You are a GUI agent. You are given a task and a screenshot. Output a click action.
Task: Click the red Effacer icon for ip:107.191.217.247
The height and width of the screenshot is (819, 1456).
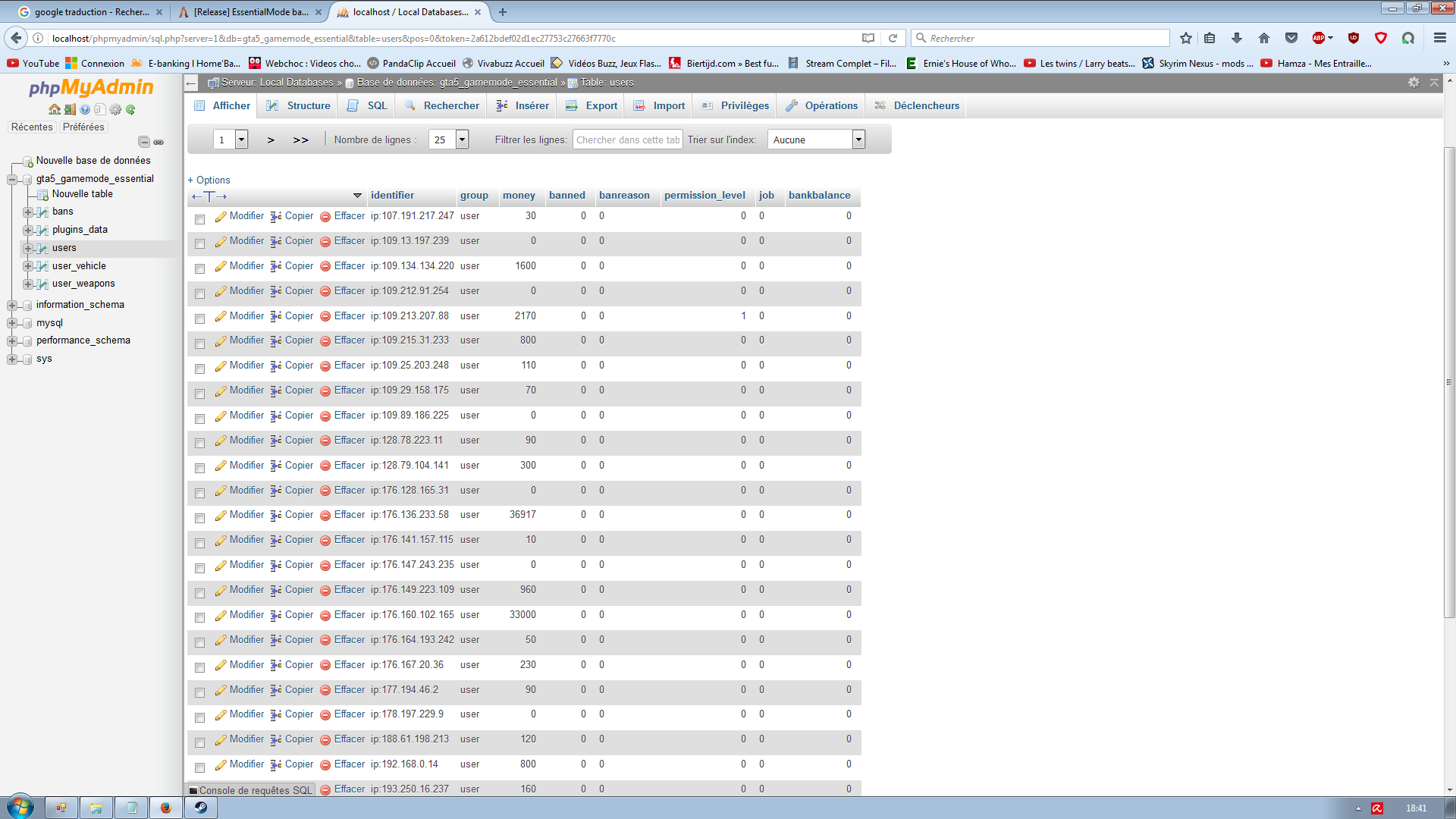(x=325, y=217)
